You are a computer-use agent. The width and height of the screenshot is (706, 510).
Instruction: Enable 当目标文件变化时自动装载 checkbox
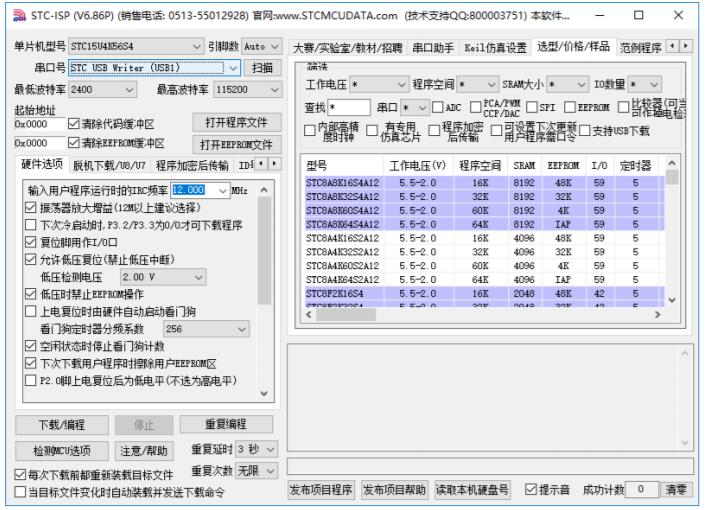[20, 492]
